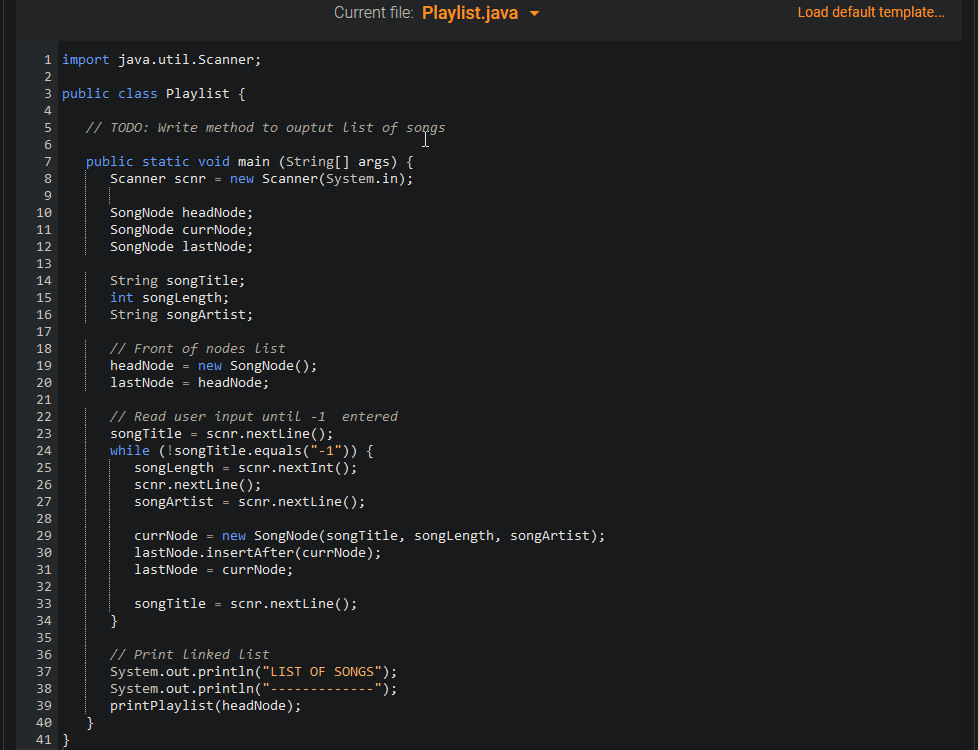Click the SongNode headNode declaration

(x=180, y=212)
